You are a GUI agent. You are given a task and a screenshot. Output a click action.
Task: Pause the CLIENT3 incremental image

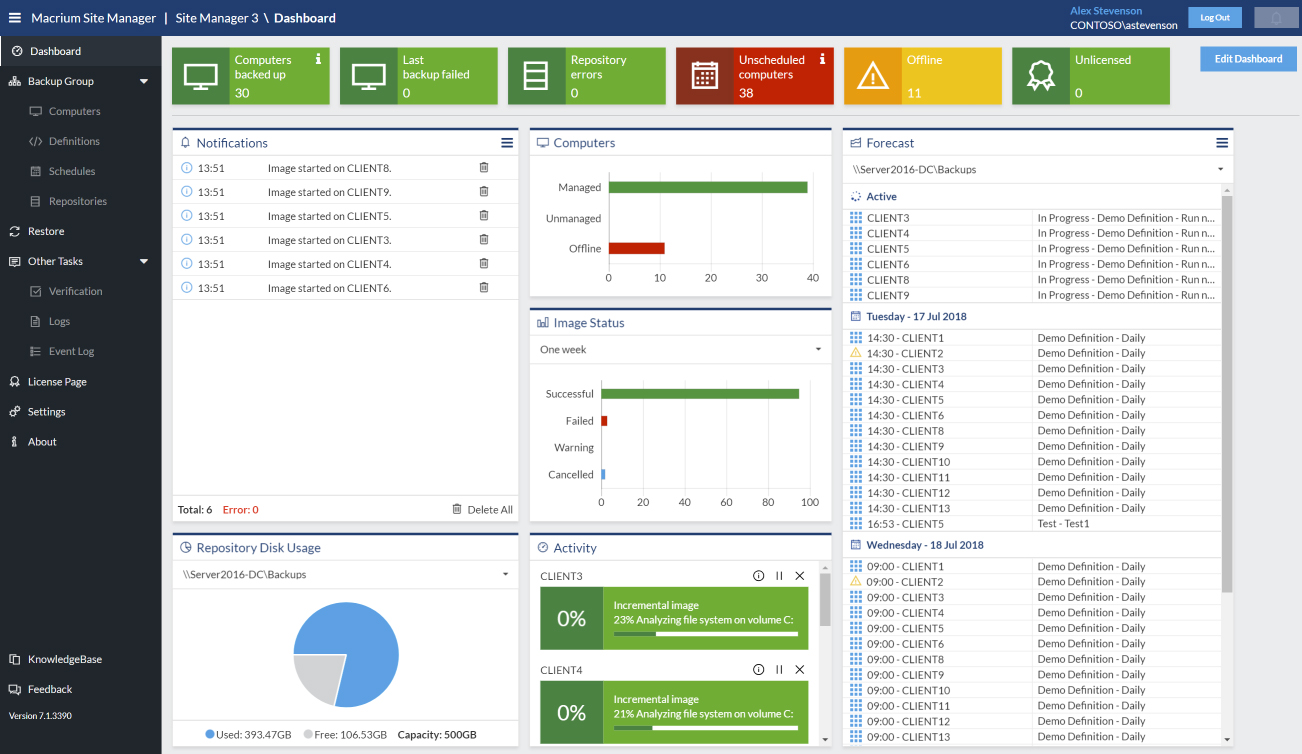coord(779,576)
